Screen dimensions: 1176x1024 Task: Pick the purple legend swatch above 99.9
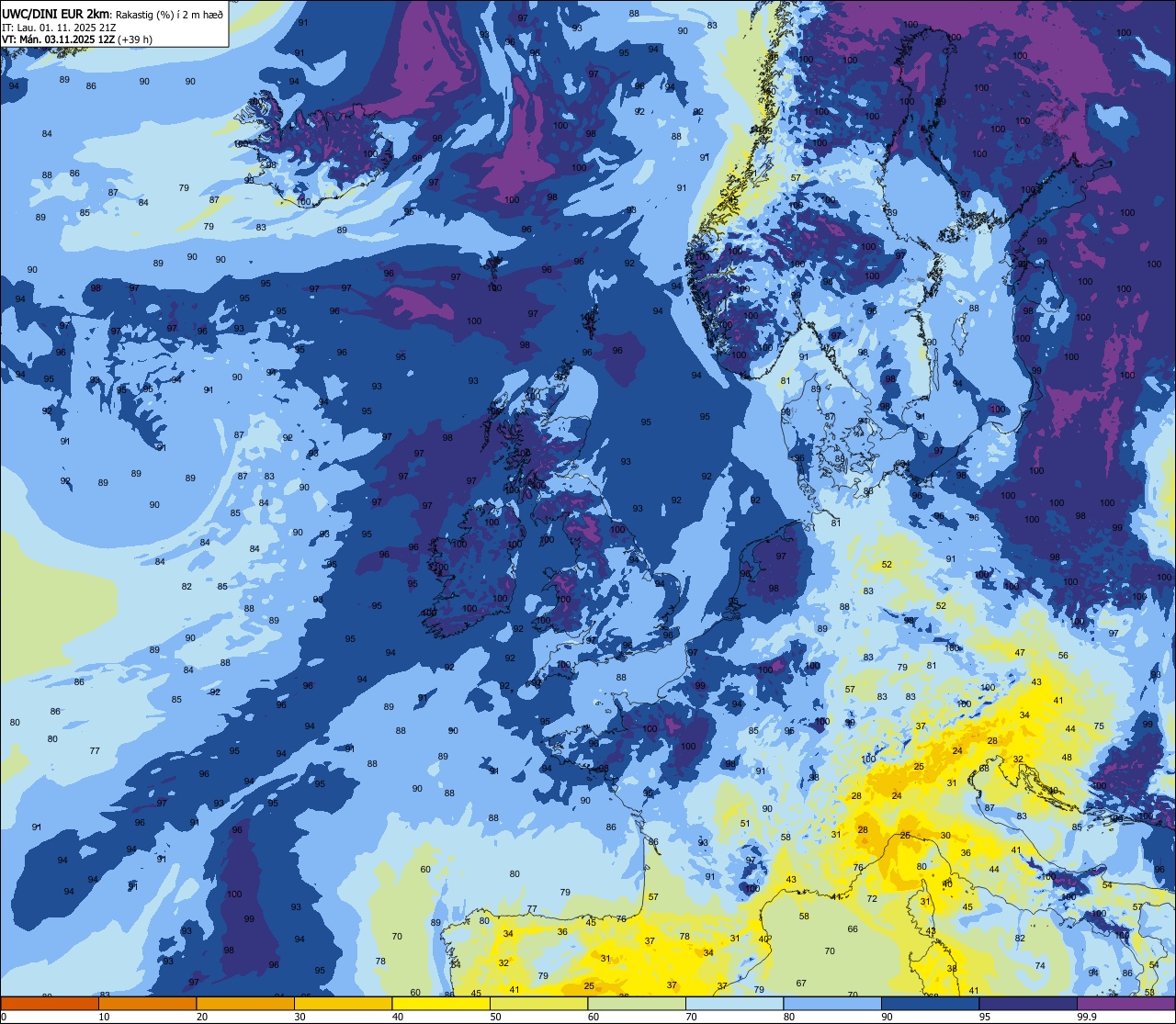(x=1125, y=1003)
